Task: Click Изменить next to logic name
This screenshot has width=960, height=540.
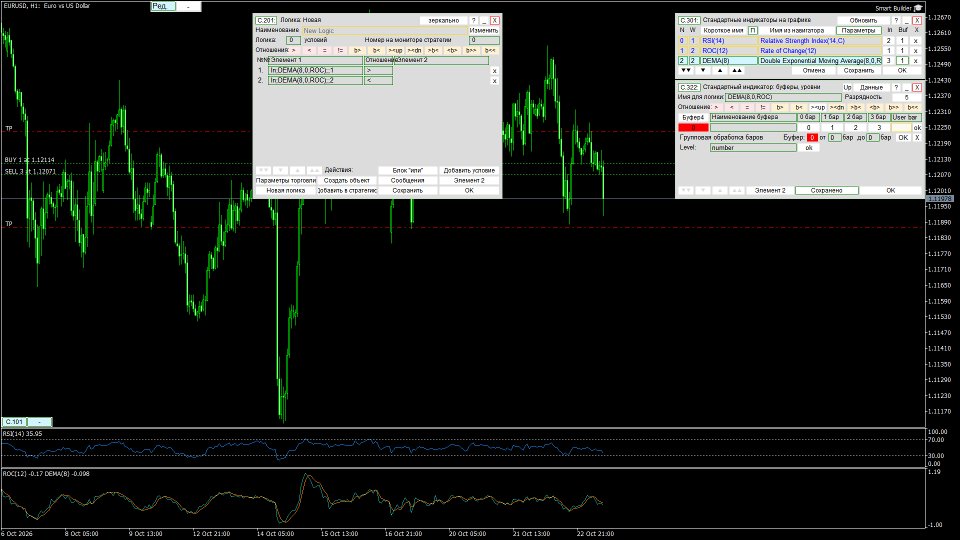Action: (x=484, y=30)
